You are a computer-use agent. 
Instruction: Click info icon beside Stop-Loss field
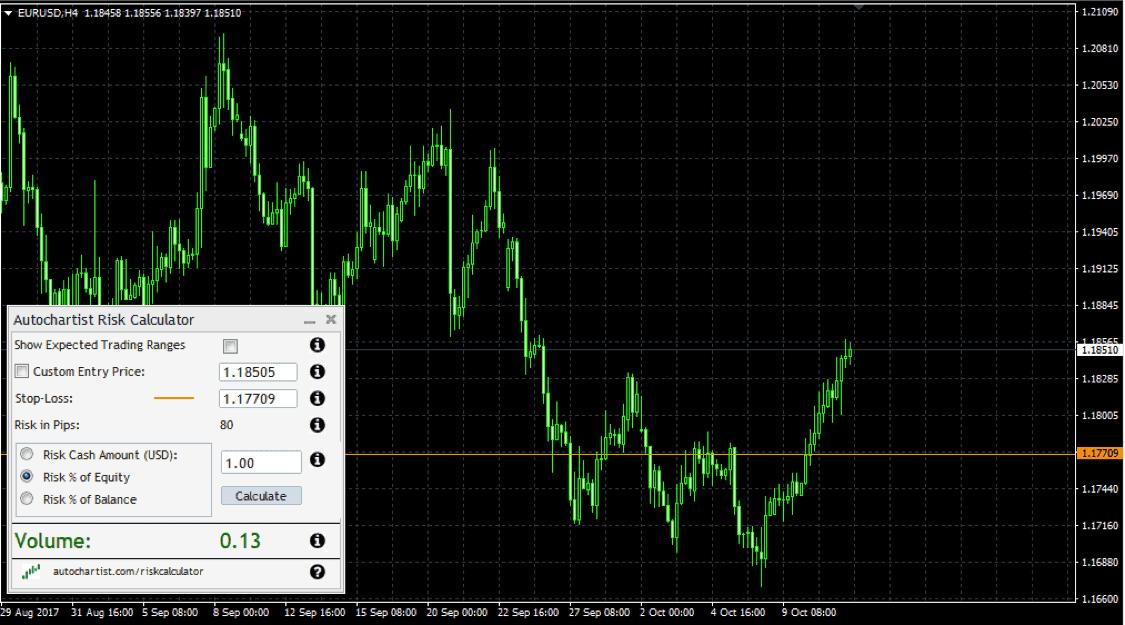pyautogui.click(x=317, y=398)
